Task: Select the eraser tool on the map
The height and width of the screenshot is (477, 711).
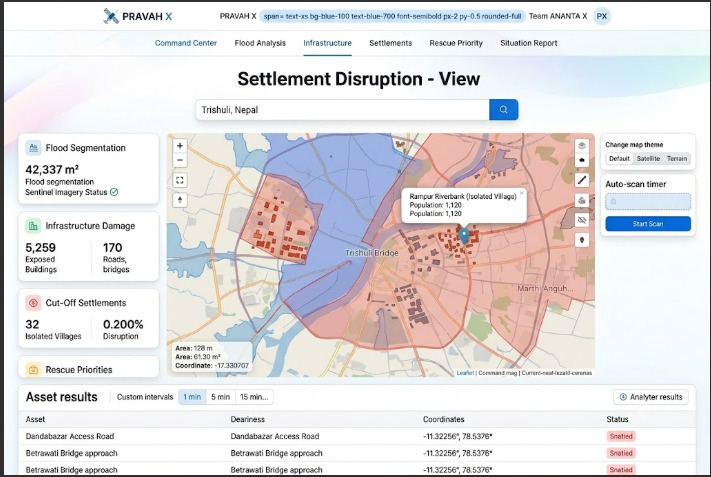Action: click(x=582, y=200)
